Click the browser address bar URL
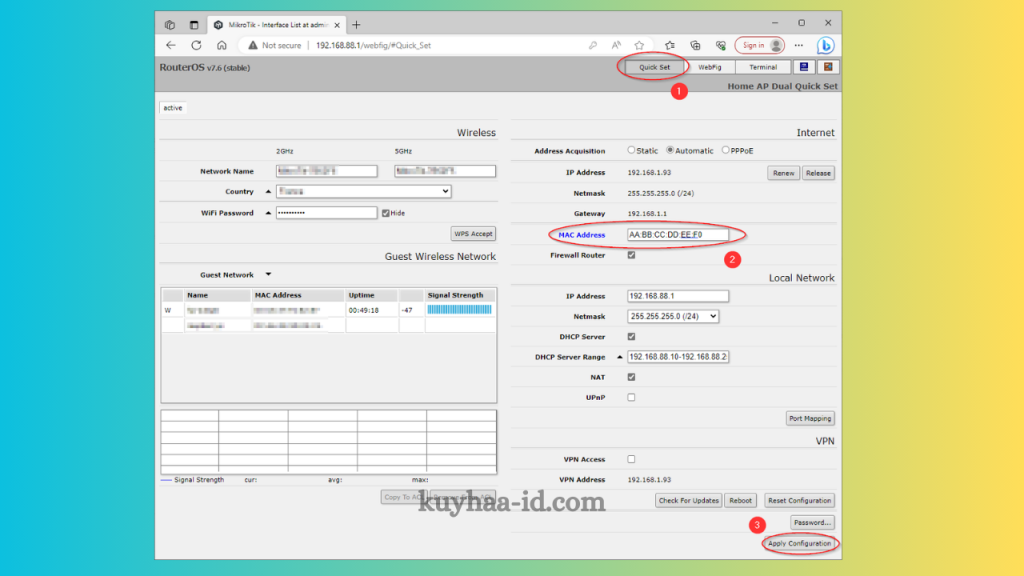 point(374,46)
